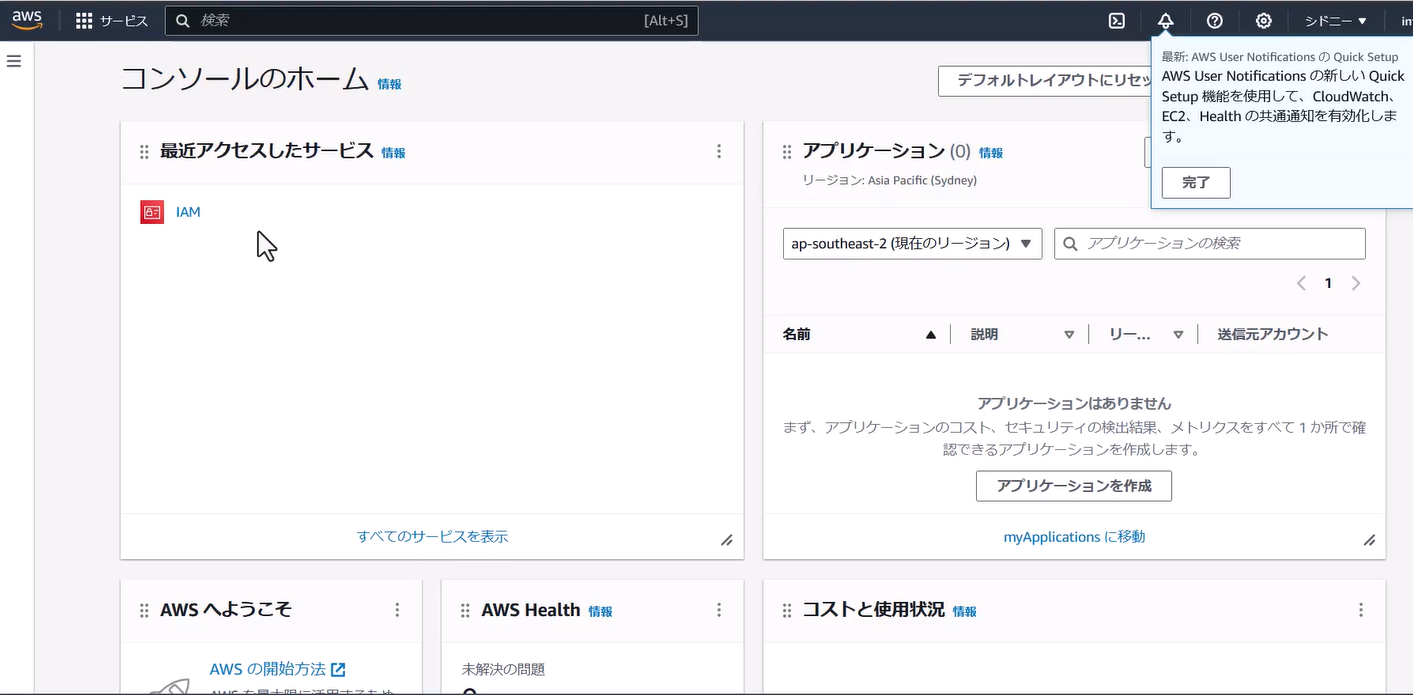Screen dimensions: 1413x695
Task: Open the IAM service link
Action: 188,212
